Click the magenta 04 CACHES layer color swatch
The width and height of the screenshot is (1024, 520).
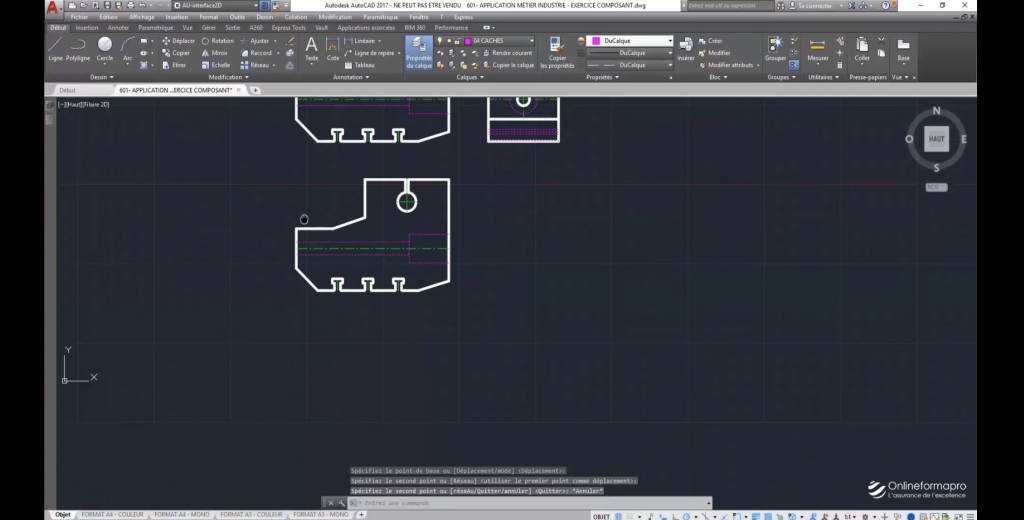pyautogui.click(x=468, y=41)
